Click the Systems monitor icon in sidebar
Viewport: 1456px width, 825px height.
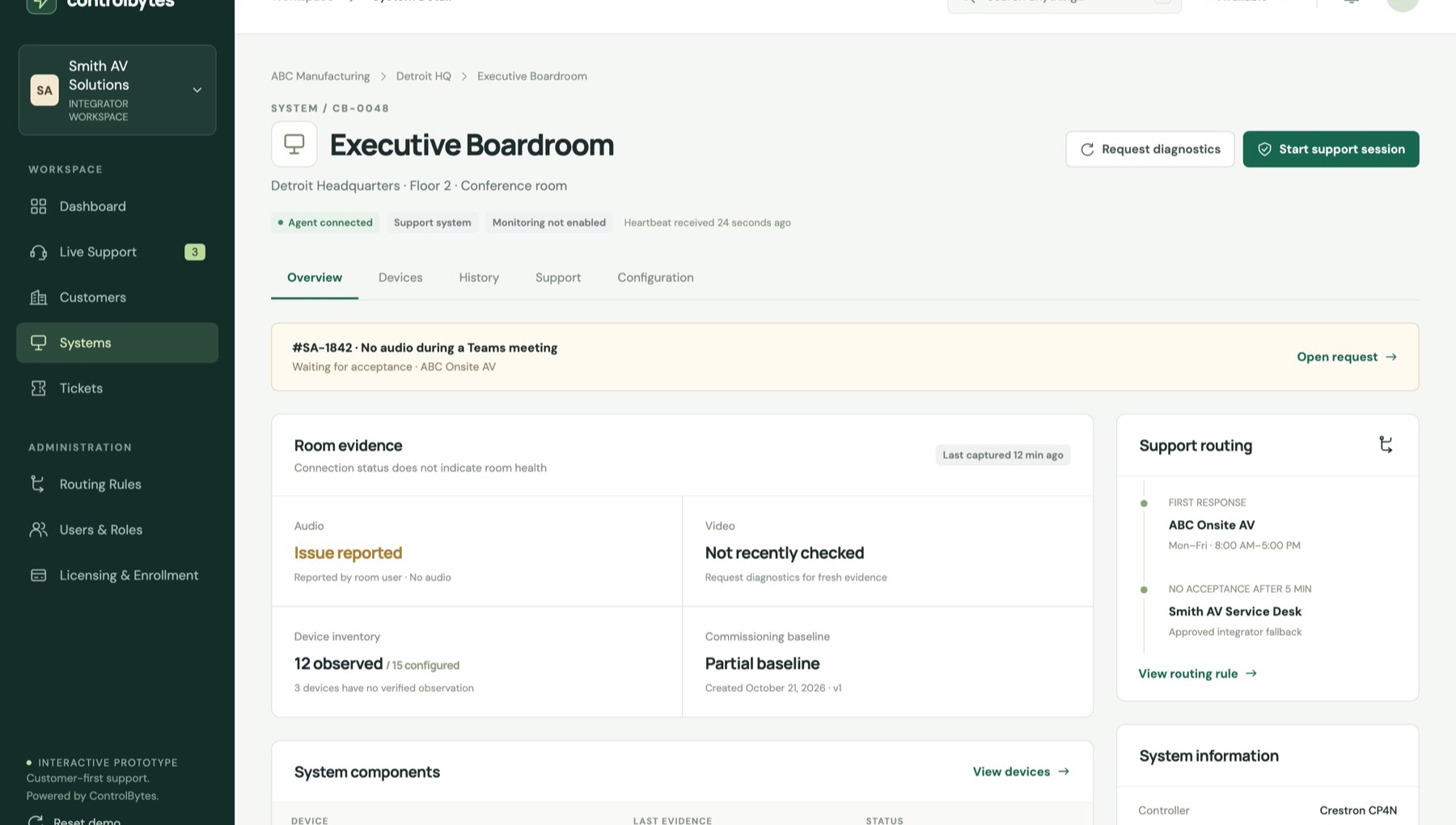38,343
